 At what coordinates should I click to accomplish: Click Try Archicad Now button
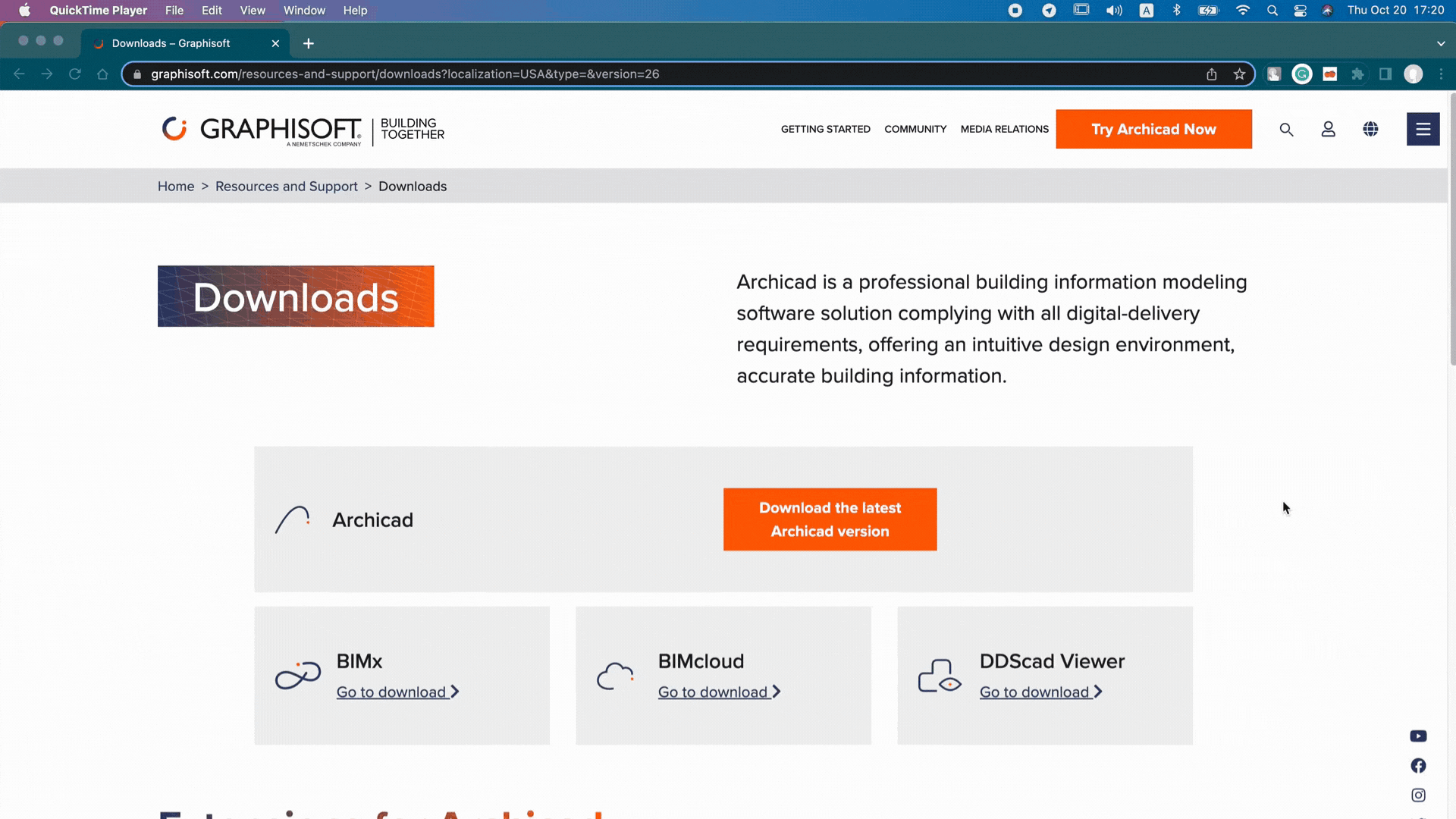coord(1153,129)
